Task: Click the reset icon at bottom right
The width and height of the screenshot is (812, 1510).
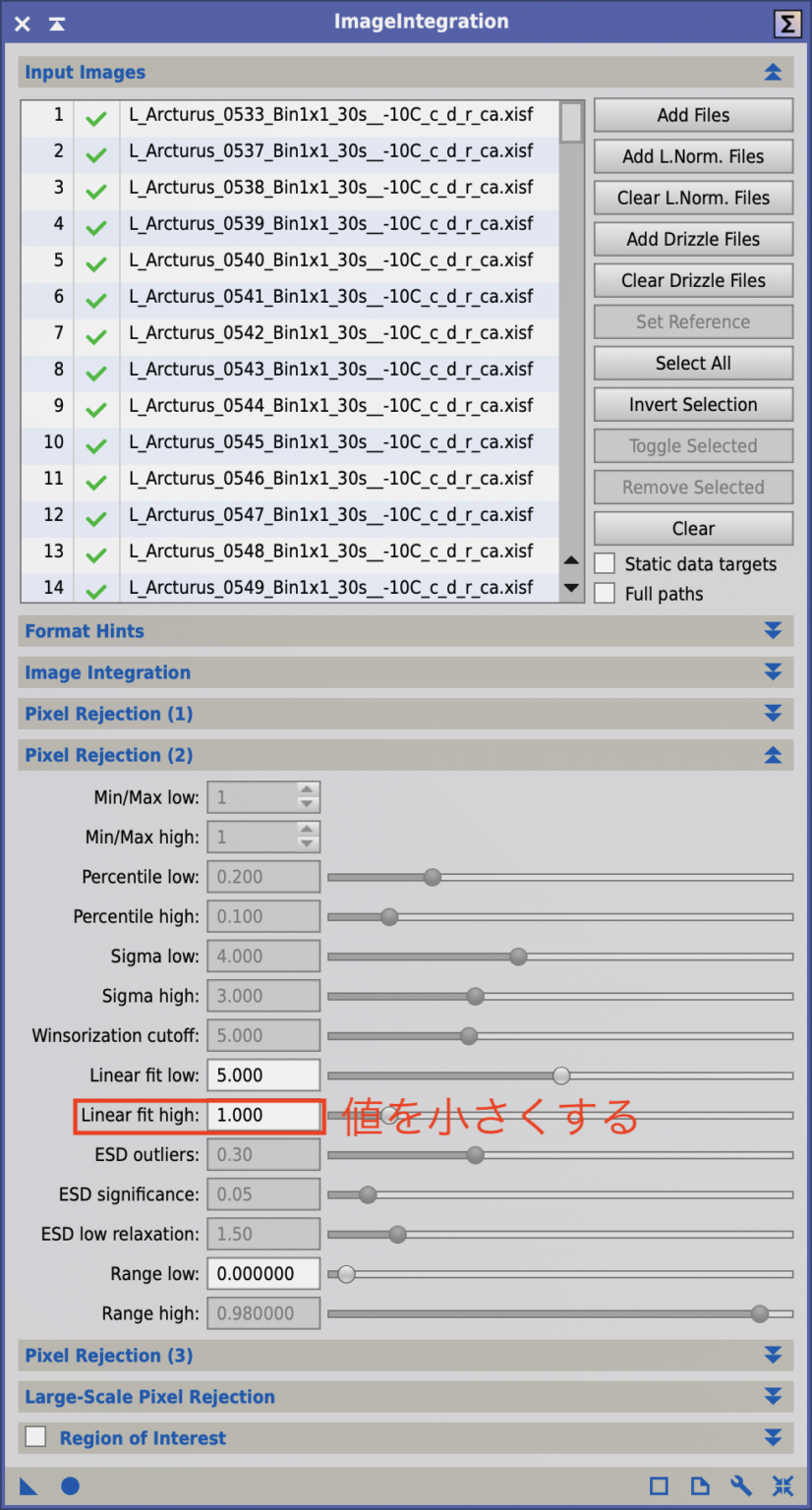Action: point(783,1485)
